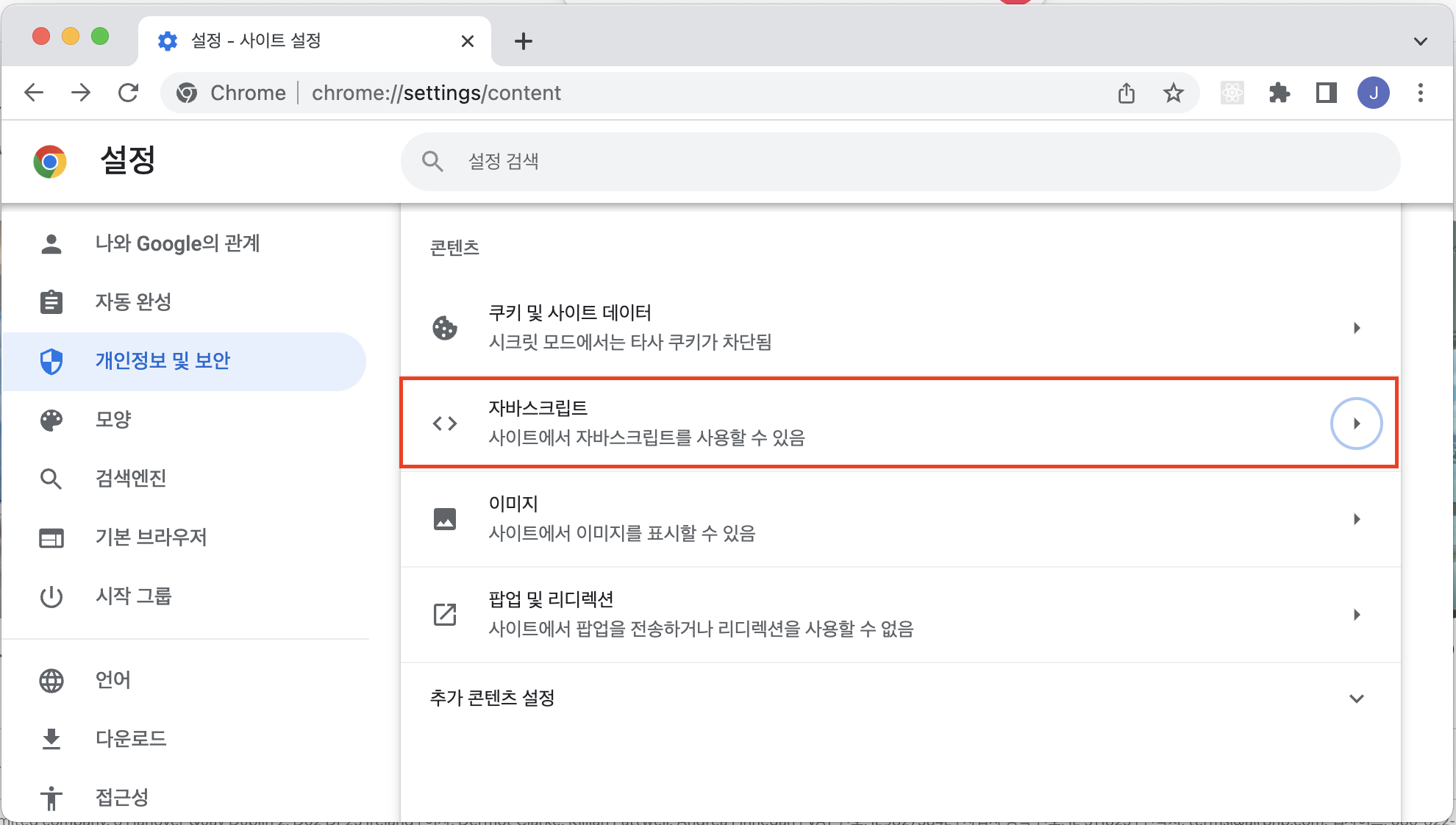Open 다운로드 sidebar section

[x=131, y=739]
